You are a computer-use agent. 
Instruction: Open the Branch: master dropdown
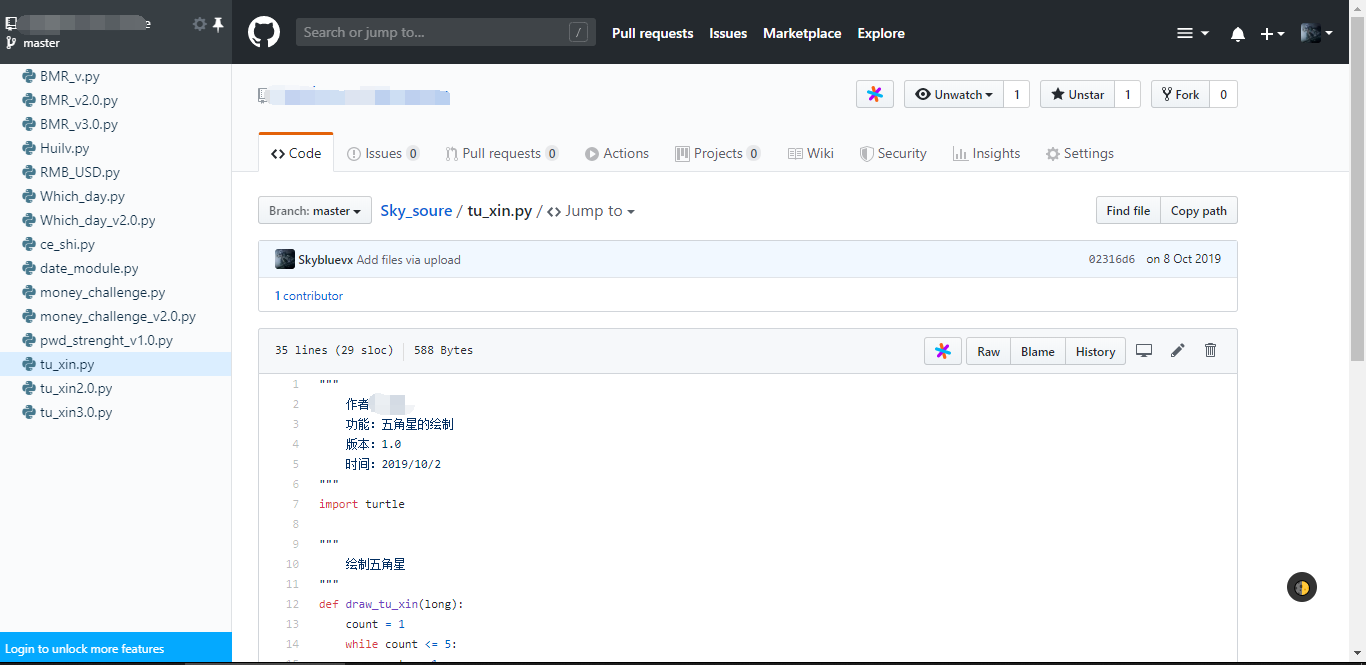click(314, 211)
